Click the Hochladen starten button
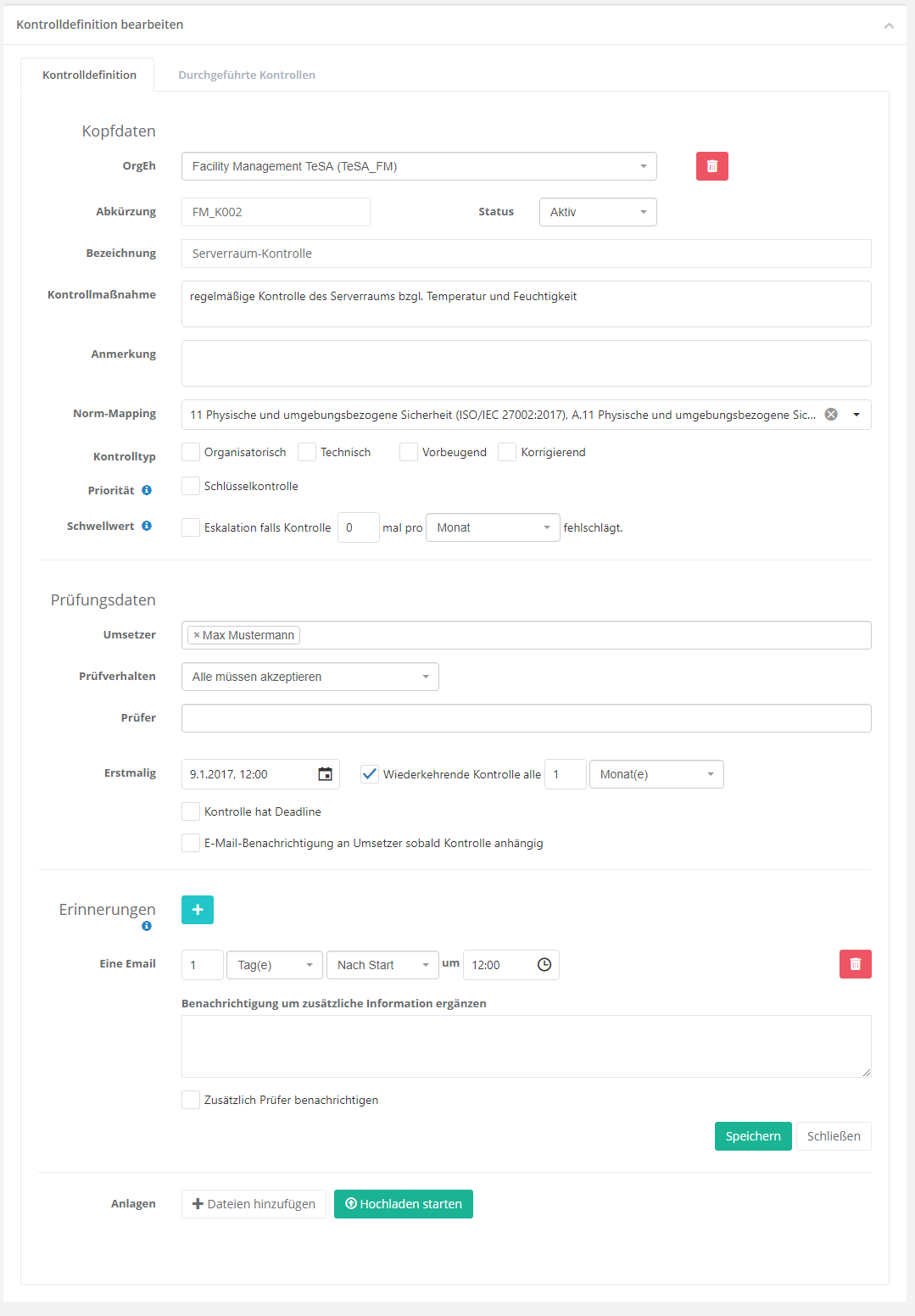Viewport: 915px width, 1316px height. point(404,1204)
